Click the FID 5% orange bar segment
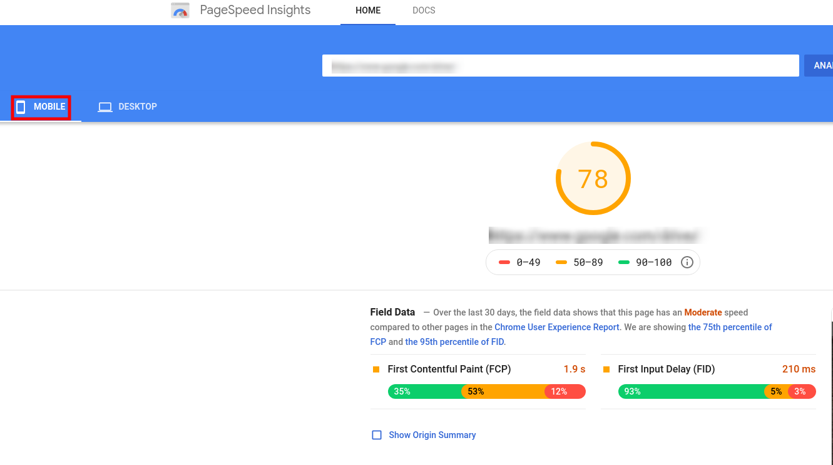Viewport: 833px width, 465px height. coord(776,392)
